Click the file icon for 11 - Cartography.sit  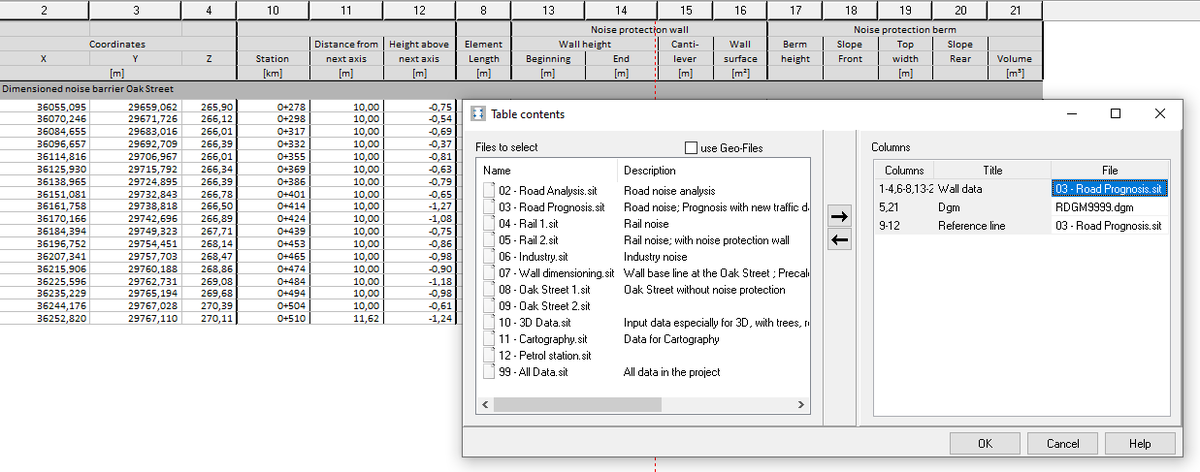click(489, 339)
